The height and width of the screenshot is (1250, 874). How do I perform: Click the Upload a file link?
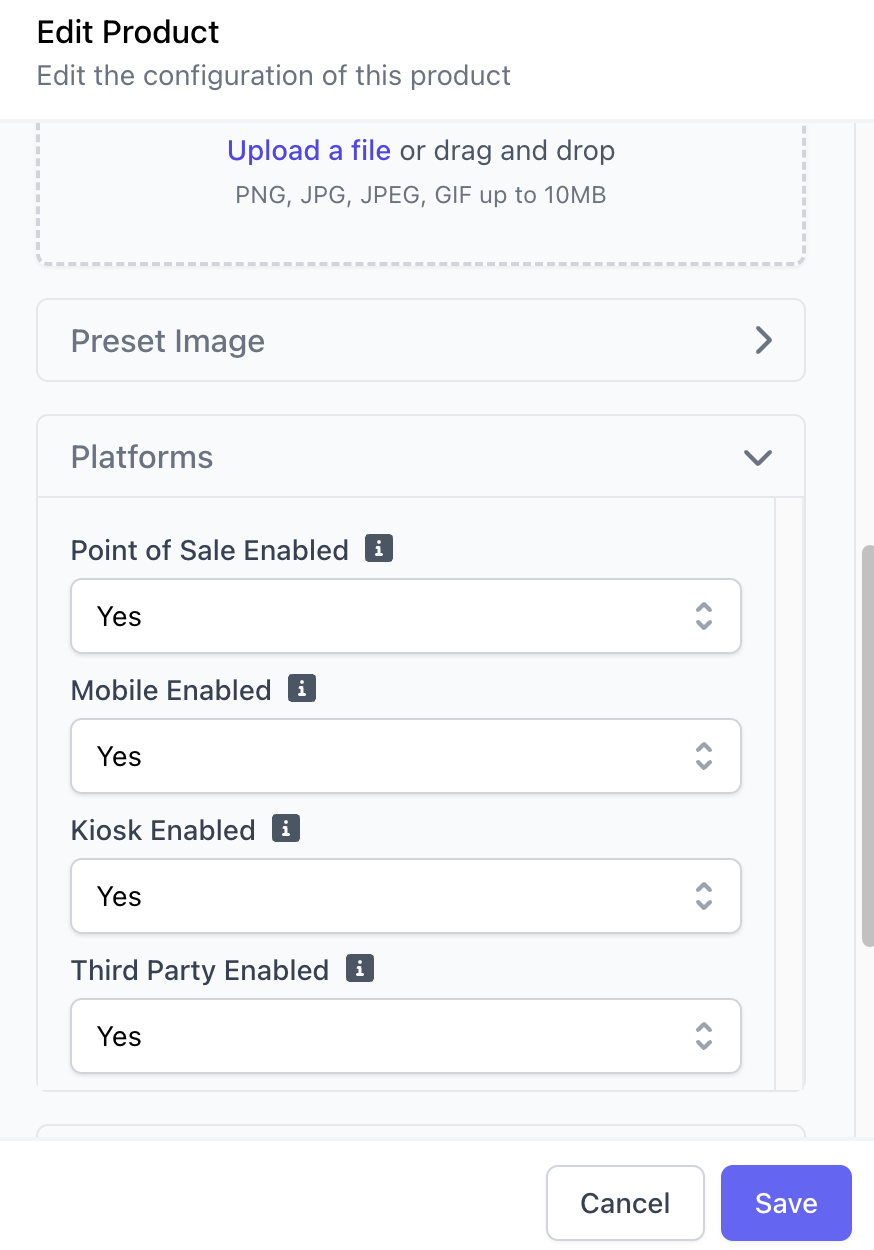click(309, 151)
